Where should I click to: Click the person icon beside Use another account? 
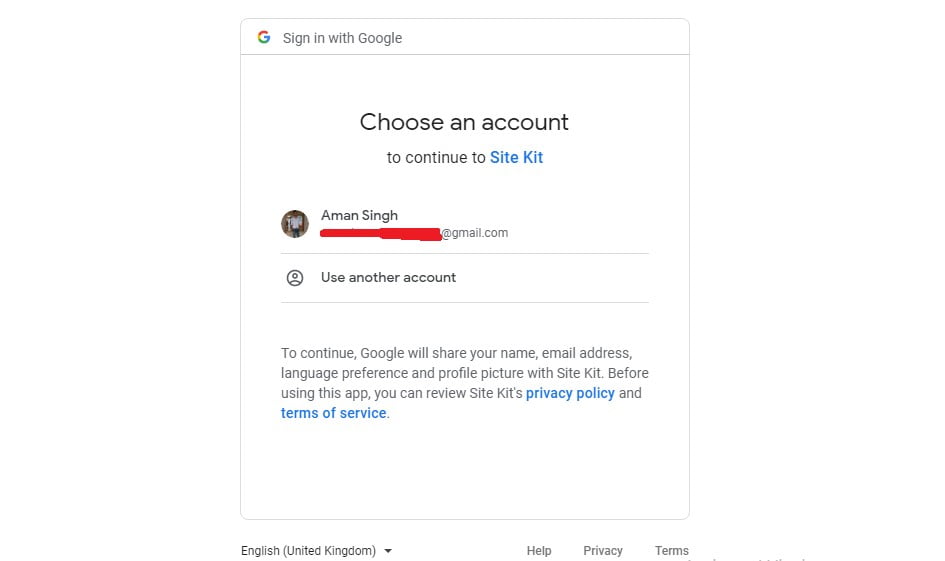click(295, 278)
